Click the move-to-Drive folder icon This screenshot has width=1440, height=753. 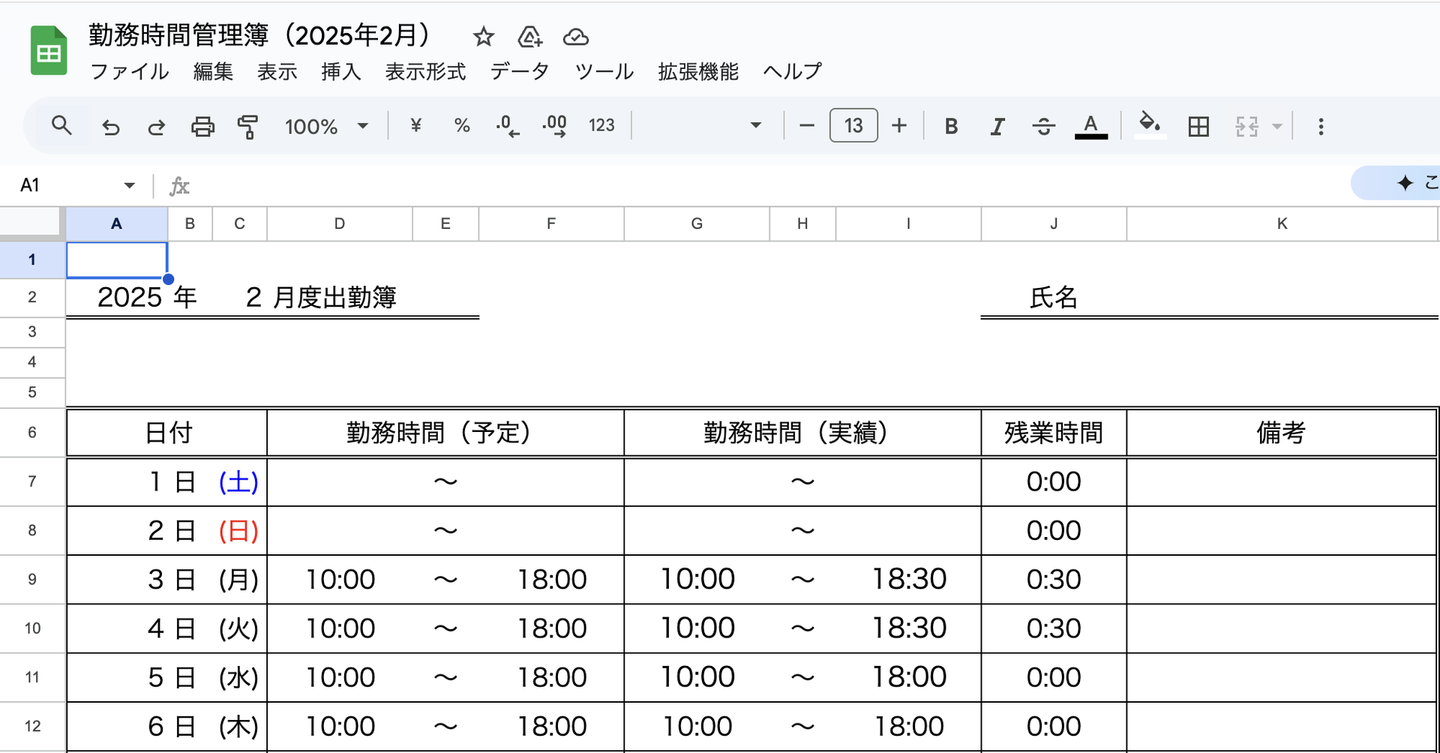(530, 37)
